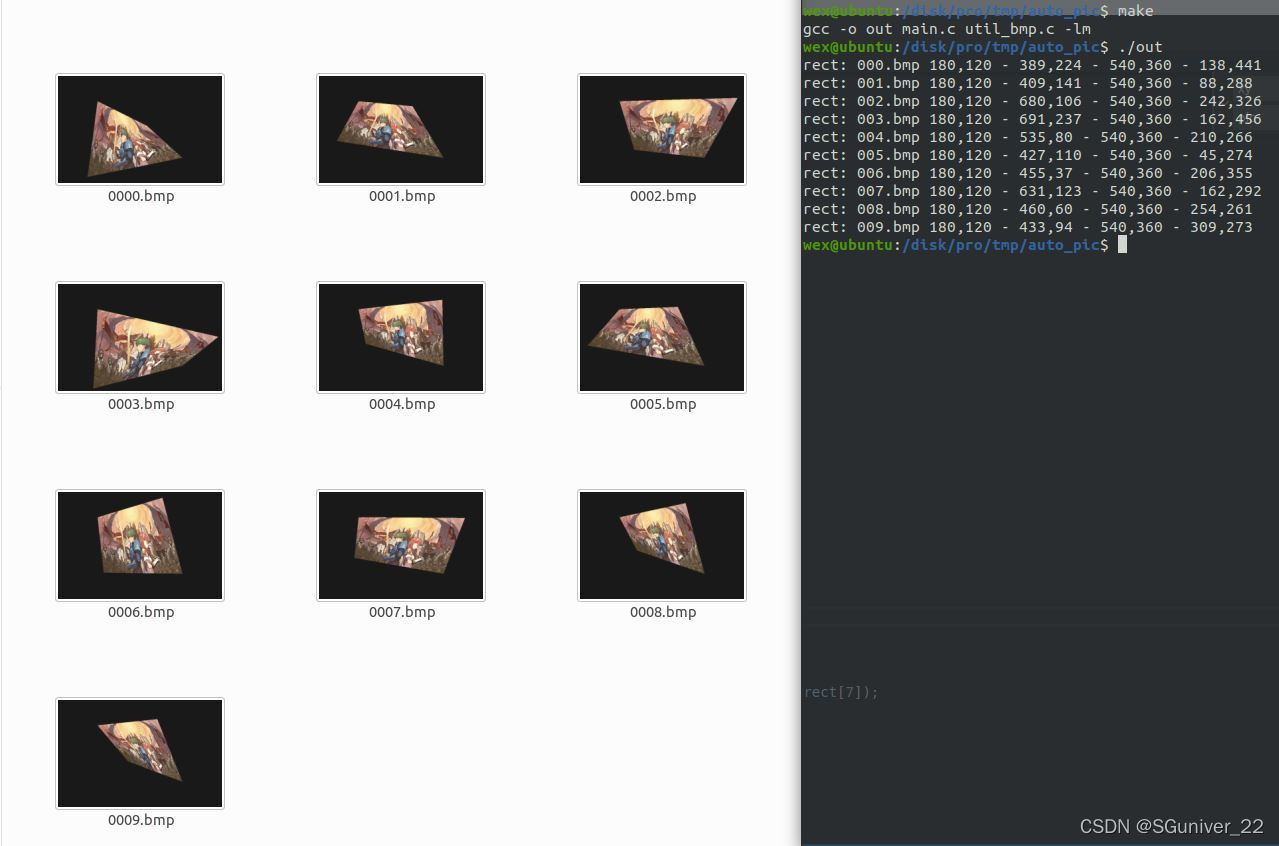Click the file name label 0008.bmp
The height and width of the screenshot is (846, 1279).
663,612
